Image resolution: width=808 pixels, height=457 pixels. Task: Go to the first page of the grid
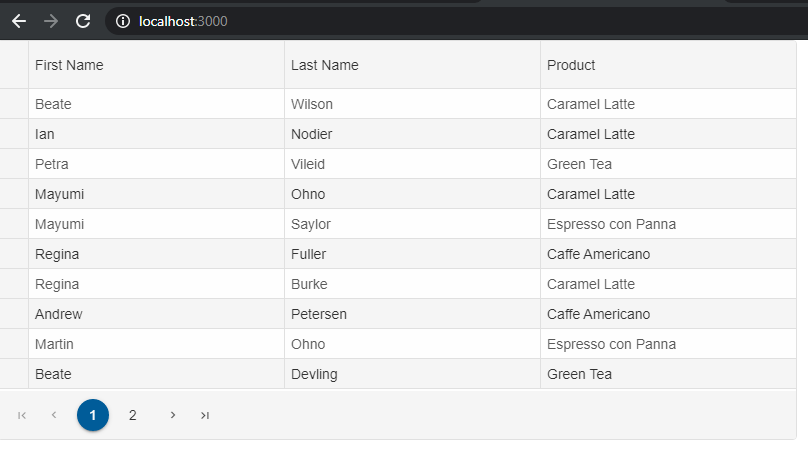22,415
